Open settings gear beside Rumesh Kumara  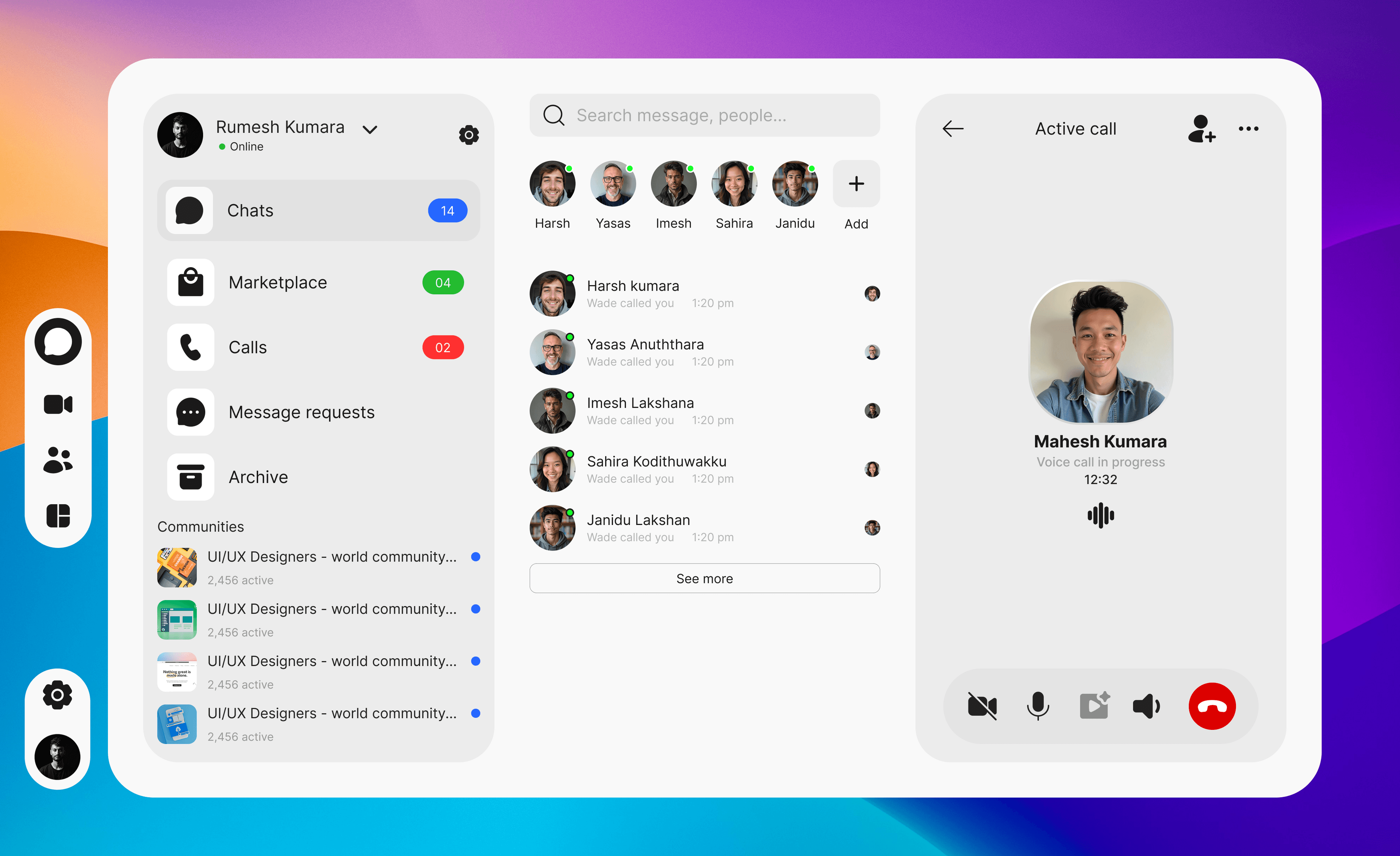pyautogui.click(x=469, y=135)
